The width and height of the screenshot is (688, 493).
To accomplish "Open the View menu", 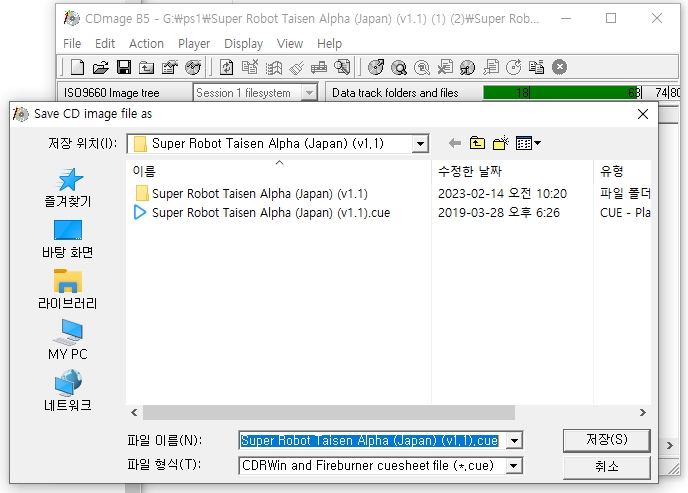I will pyautogui.click(x=290, y=43).
